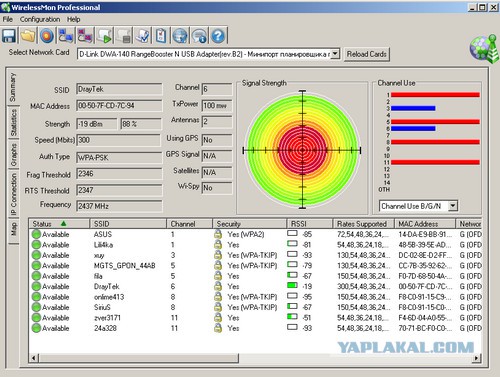Sort the list by Security column header
500x377 pixels.
click(x=249, y=224)
